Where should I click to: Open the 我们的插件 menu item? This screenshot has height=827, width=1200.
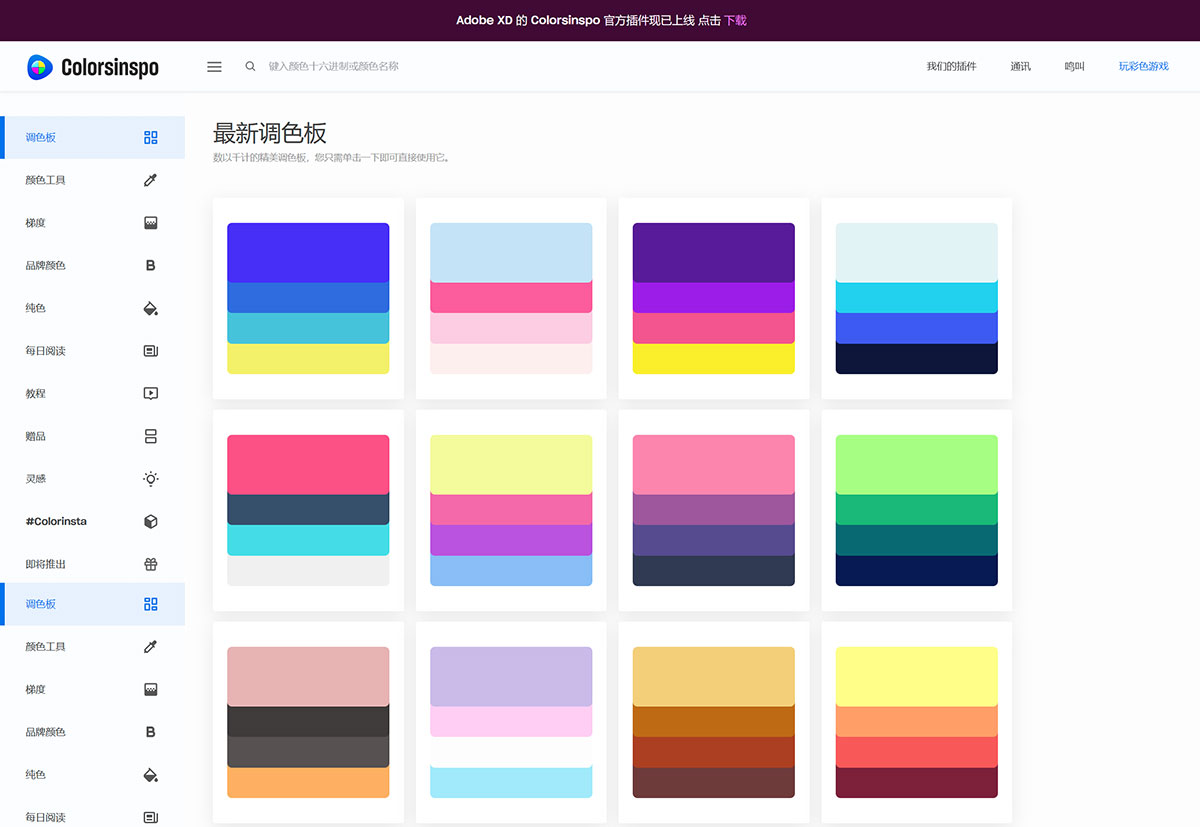951,65
